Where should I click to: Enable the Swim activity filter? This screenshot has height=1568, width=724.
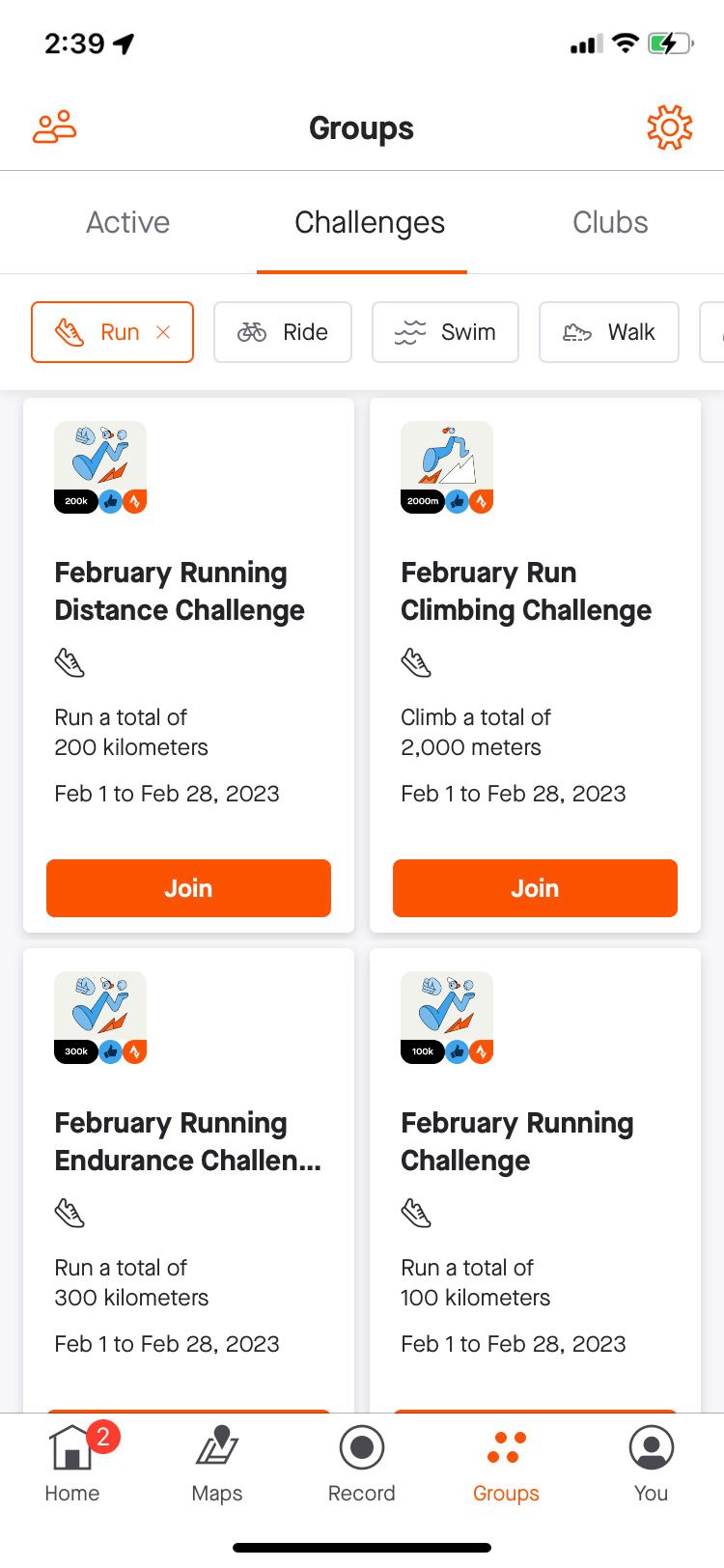point(445,332)
